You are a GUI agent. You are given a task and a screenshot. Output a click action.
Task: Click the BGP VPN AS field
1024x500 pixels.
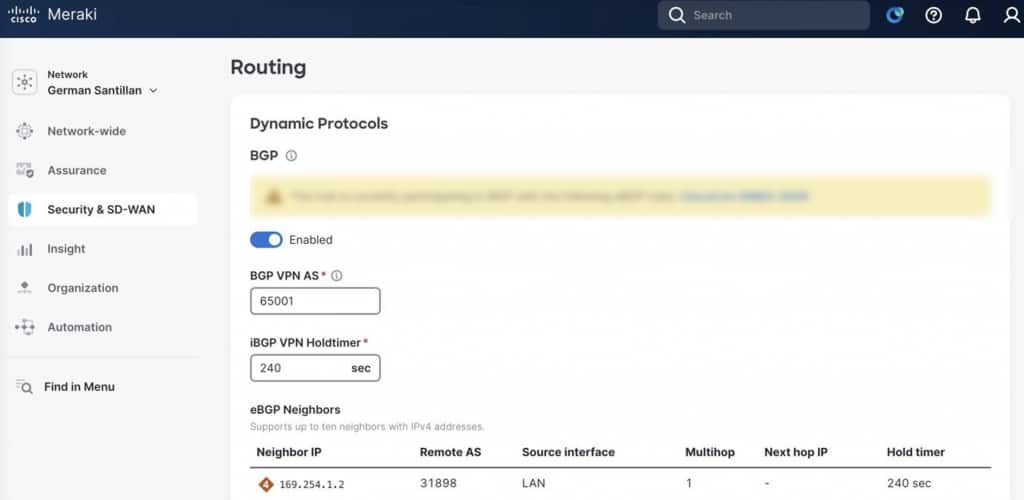pos(315,300)
